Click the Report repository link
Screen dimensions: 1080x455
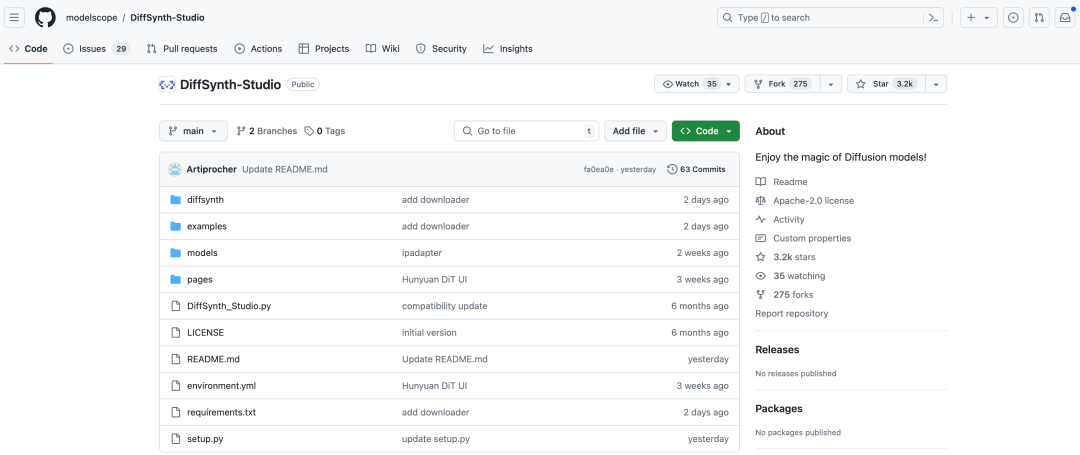click(792, 313)
